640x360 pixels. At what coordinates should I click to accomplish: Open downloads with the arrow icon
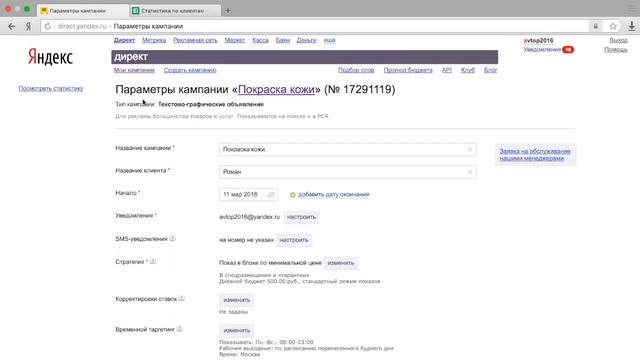coord(631,26)
